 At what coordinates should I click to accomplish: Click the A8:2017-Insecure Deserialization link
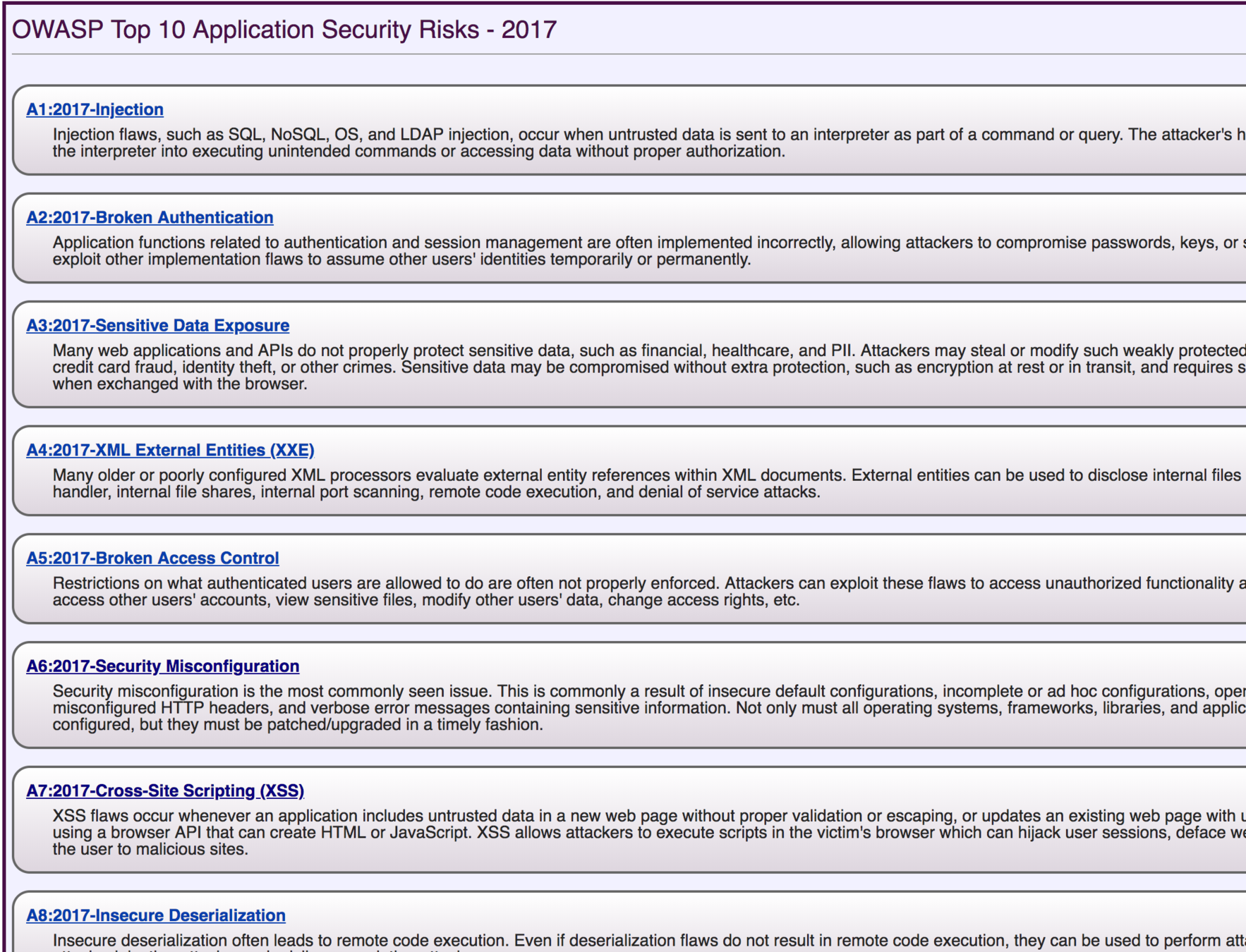[155, 915]
